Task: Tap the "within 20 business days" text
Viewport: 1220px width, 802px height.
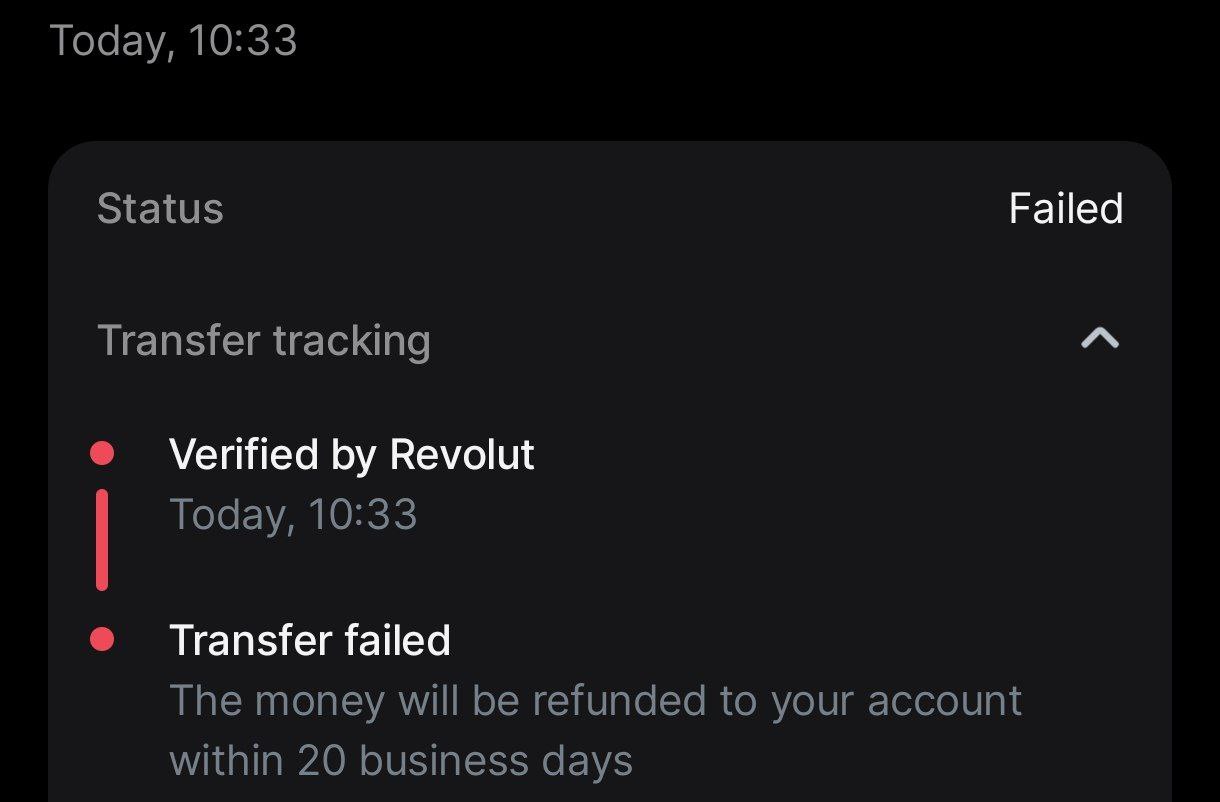Action: click(x=401, y=761)
